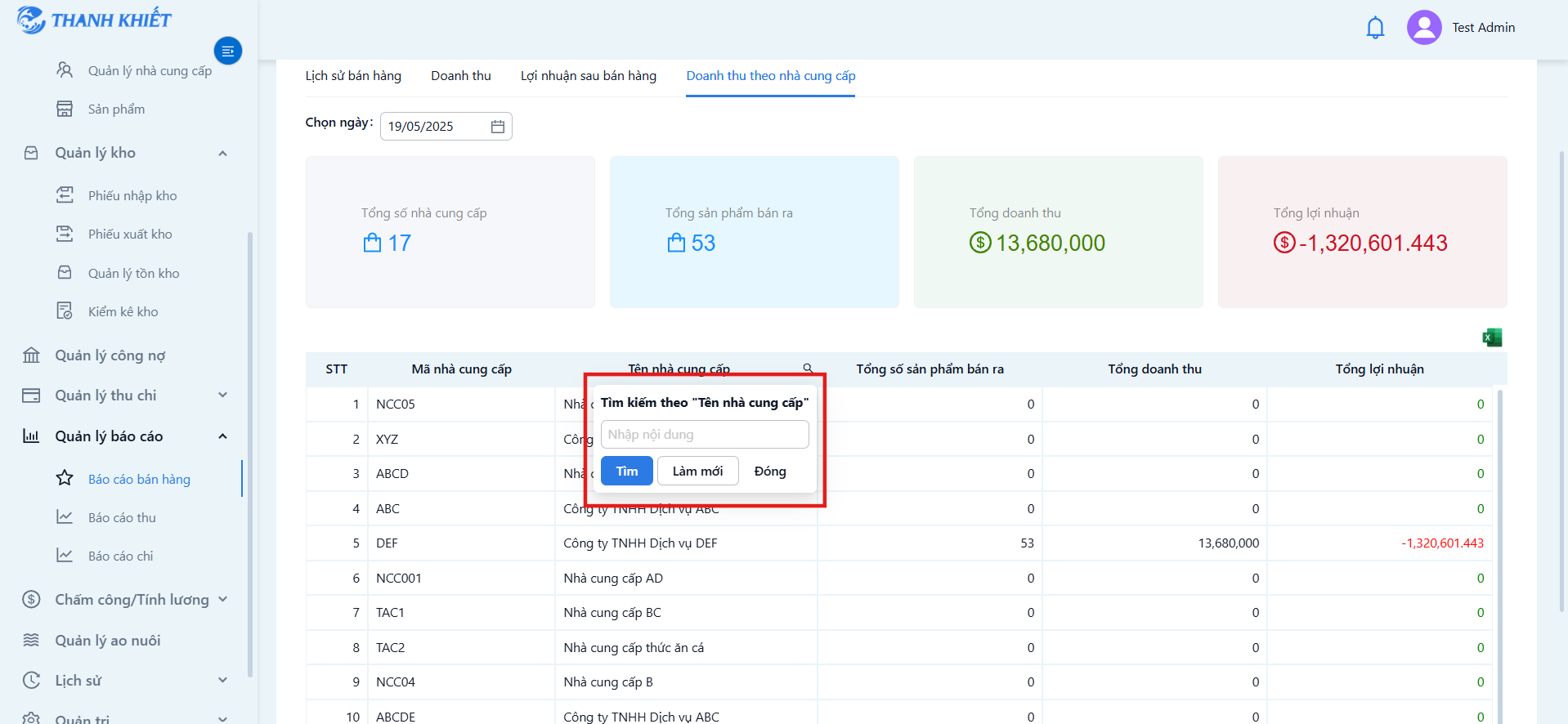Click the -1,320,601.443 profit cell in DEF row

(1380, 543)
